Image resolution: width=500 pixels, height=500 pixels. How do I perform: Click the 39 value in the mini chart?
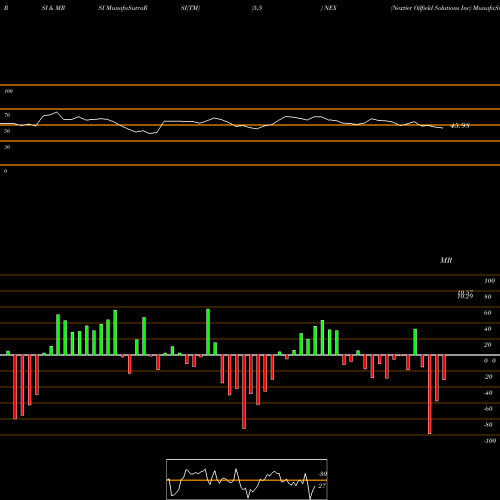[323, 474]
